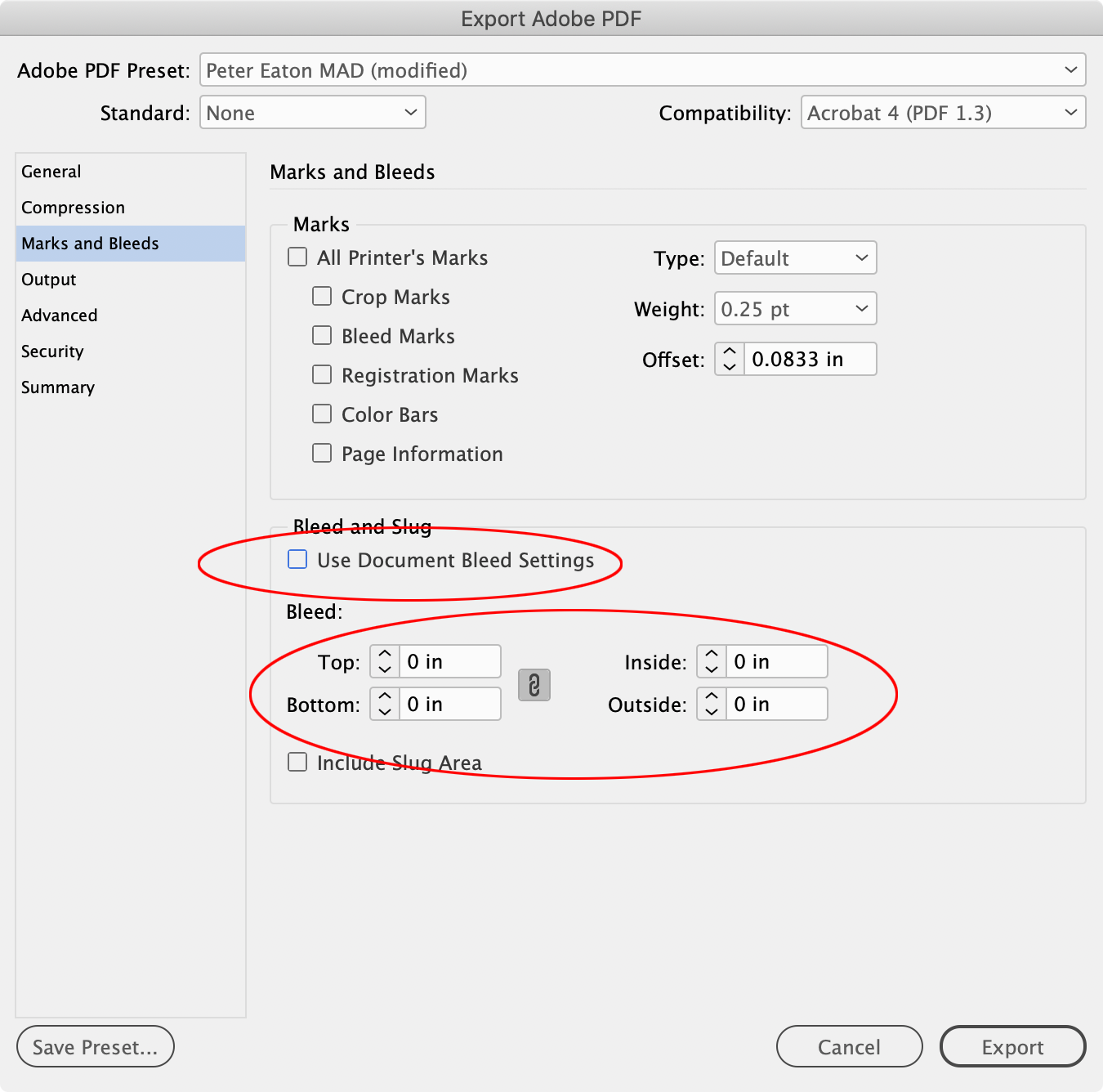Open the Adobe PDF Preset dropdown
This screenshot has width=1103, height=1092.
1071,70
